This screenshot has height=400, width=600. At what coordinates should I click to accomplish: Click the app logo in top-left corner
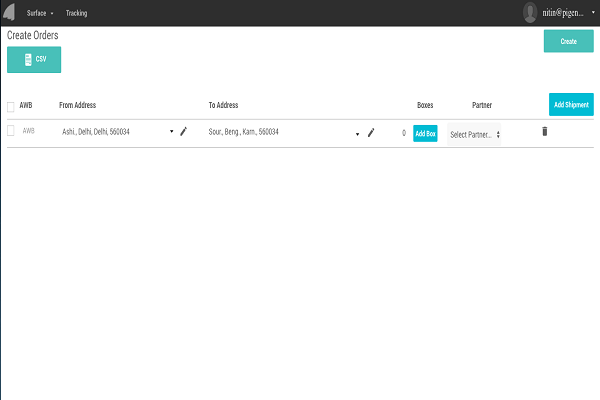pyautogui.click(x=9, y=13)
